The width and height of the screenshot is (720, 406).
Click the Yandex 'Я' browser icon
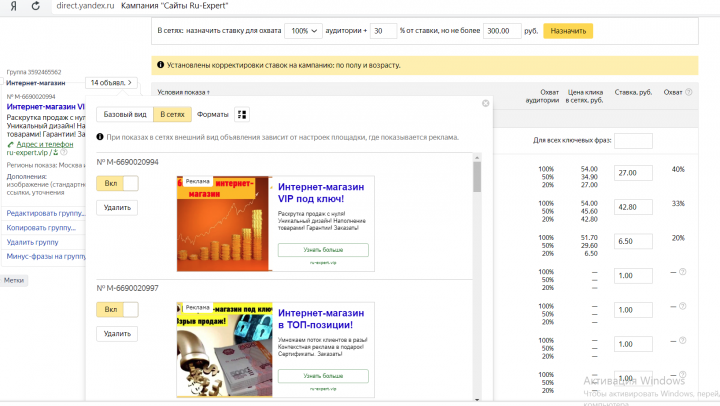14,6
